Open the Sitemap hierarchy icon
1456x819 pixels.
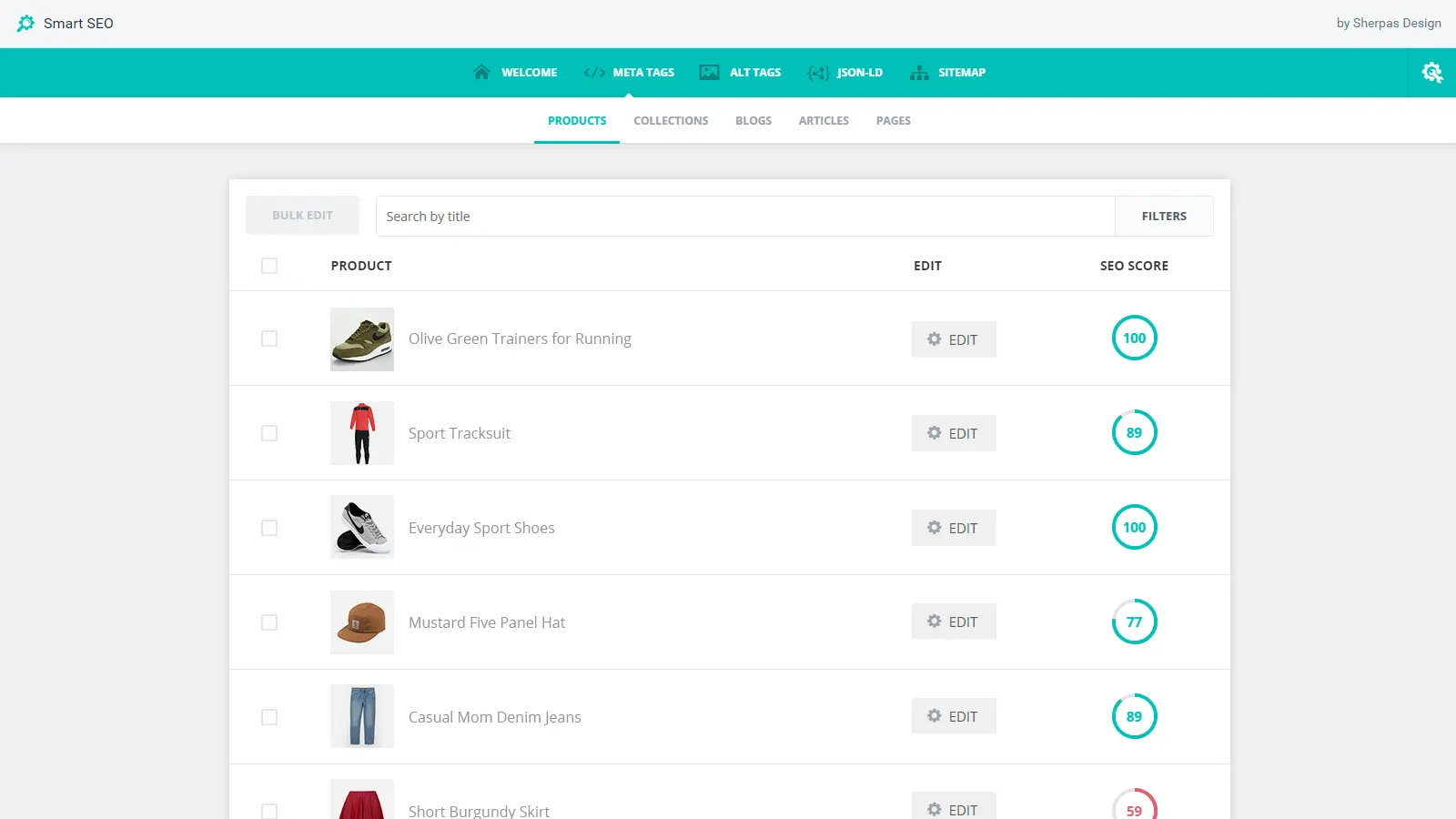[918, 72]
